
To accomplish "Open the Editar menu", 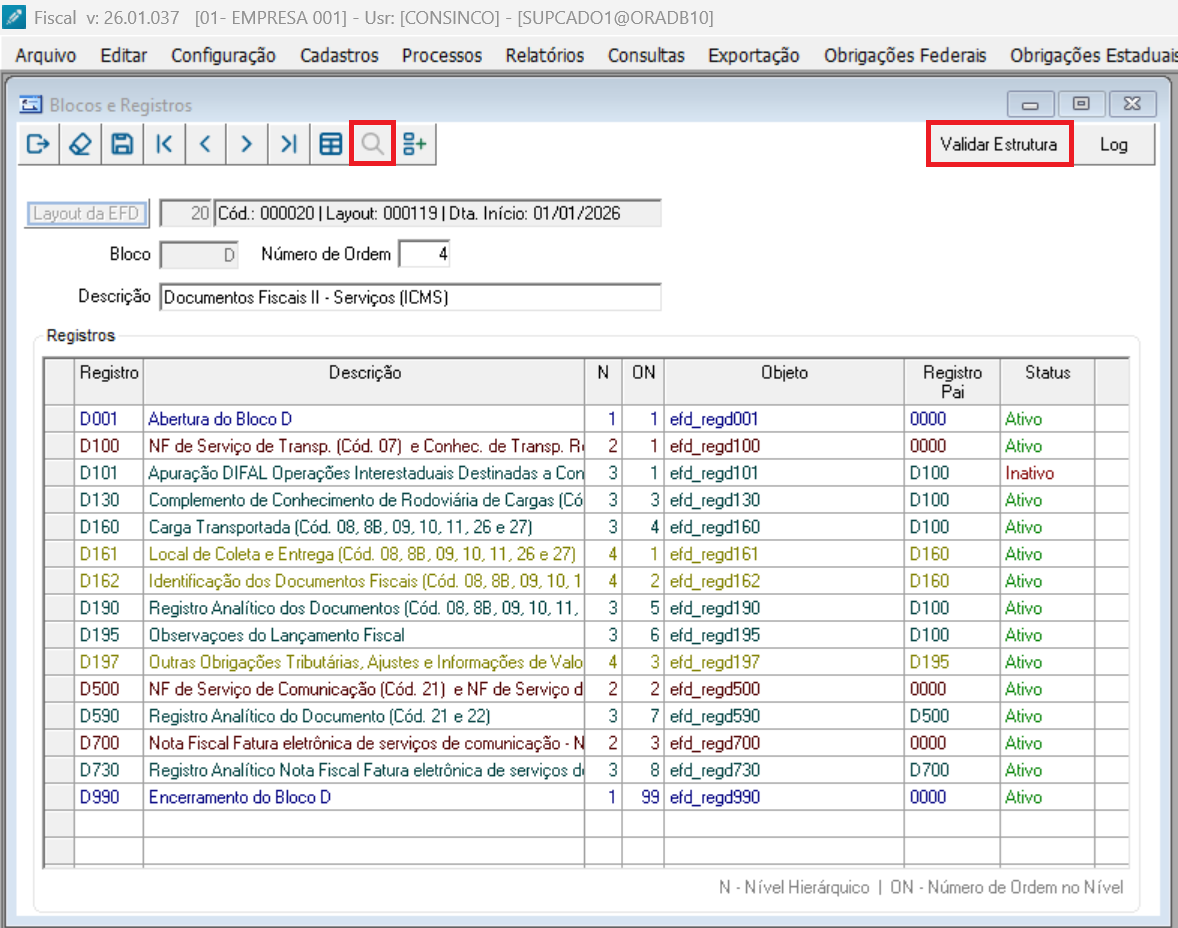I will pyautogui.click(x=124, y=56).
